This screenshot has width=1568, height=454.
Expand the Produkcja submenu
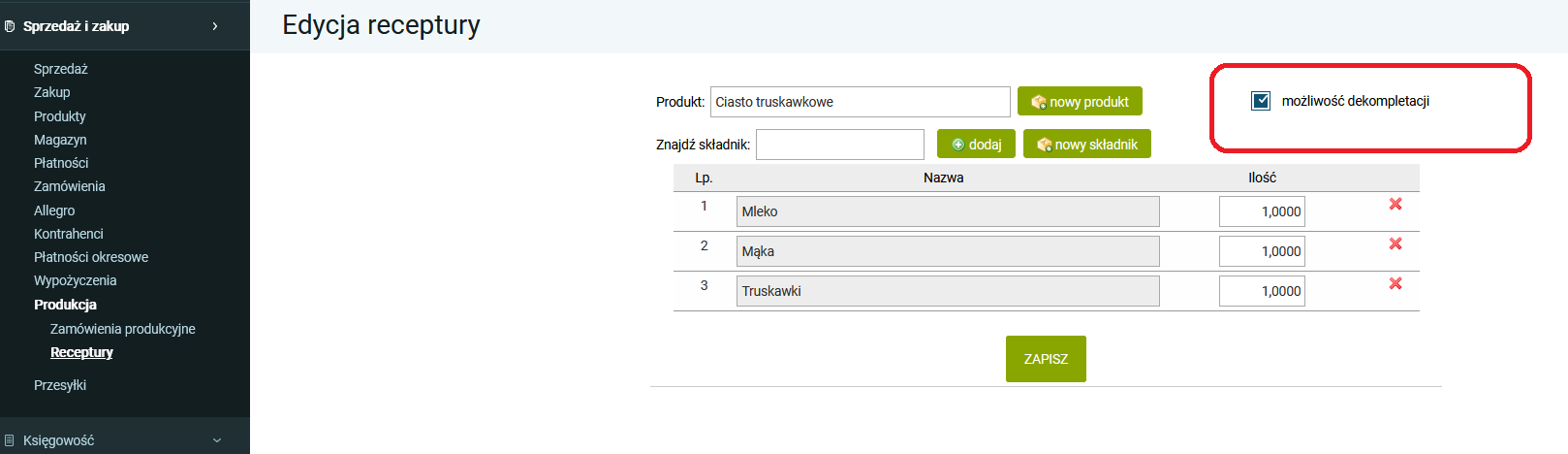pyautogui.click(x=65, y=305)
